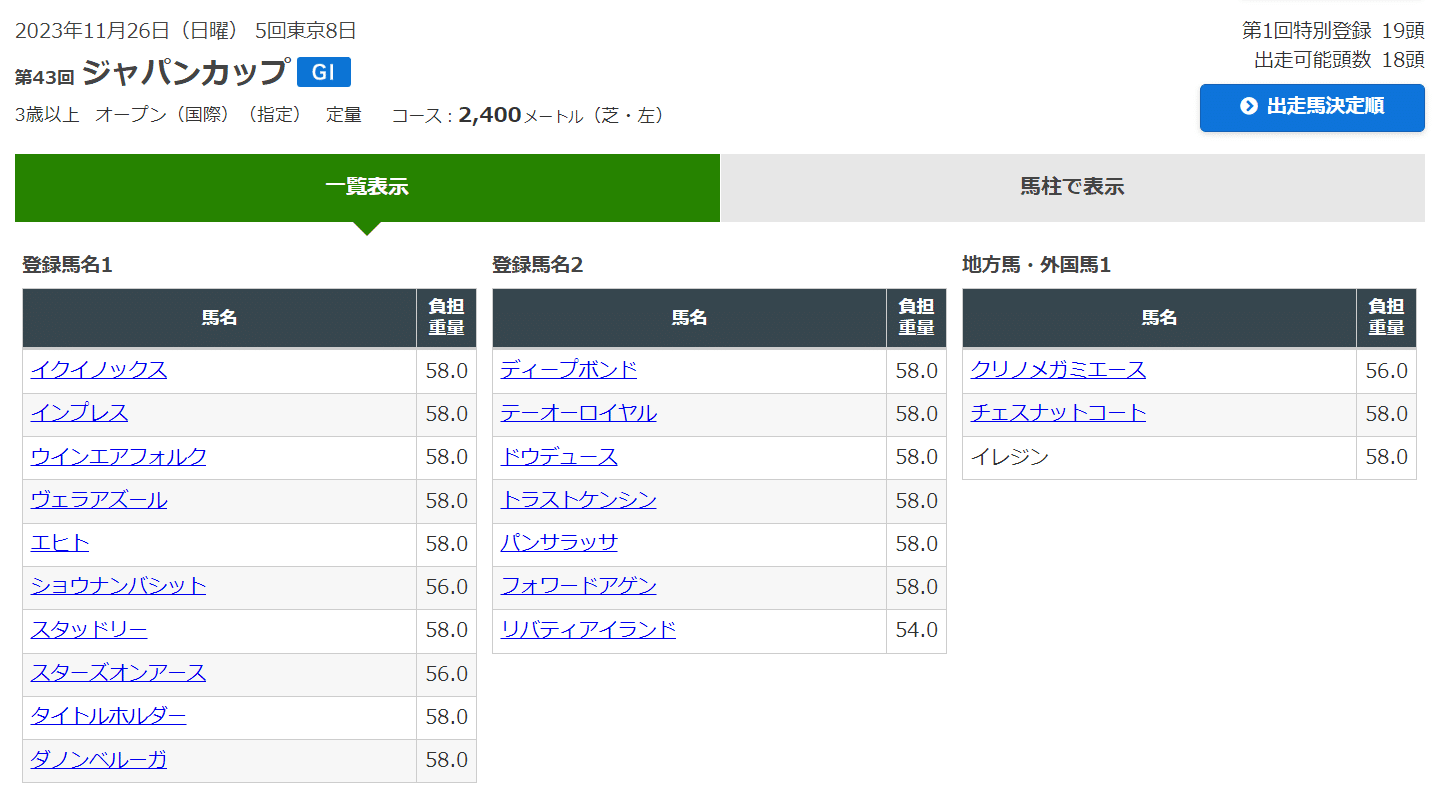
Task: Open the イクイノックス horse link
Action: point(99,370)
